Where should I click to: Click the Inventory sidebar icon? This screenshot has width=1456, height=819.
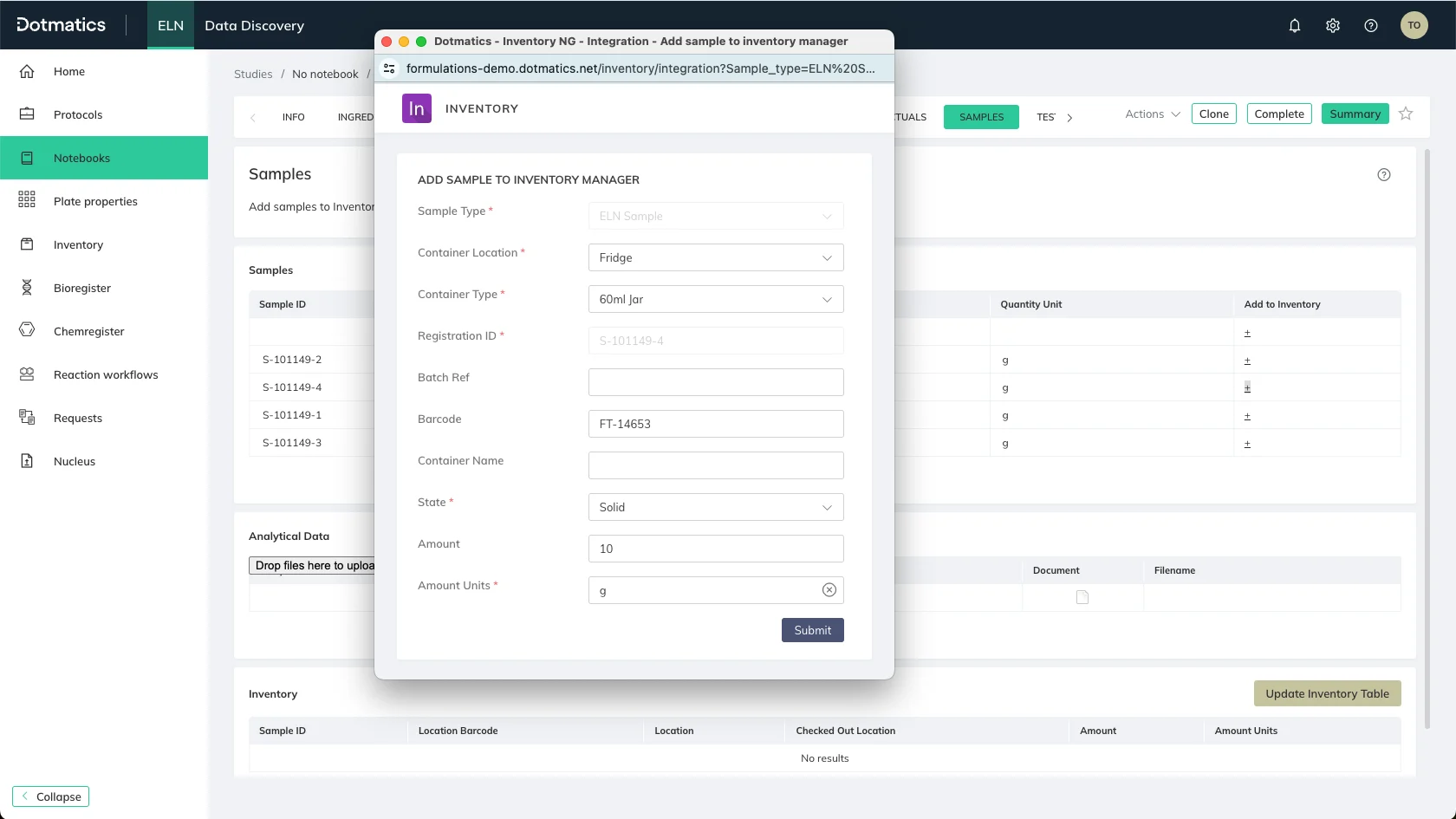[27, 244]
